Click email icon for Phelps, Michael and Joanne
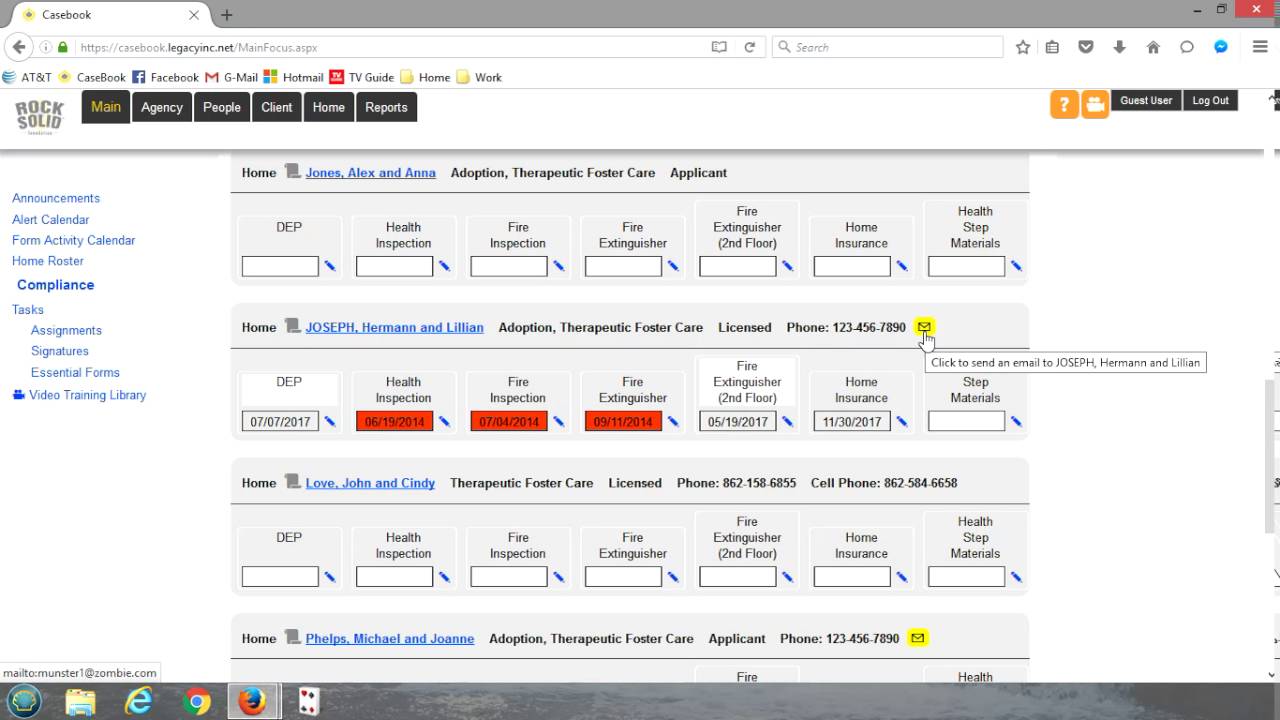The width and height of the screenshot is (1280, 720). (x=918, y=638)
